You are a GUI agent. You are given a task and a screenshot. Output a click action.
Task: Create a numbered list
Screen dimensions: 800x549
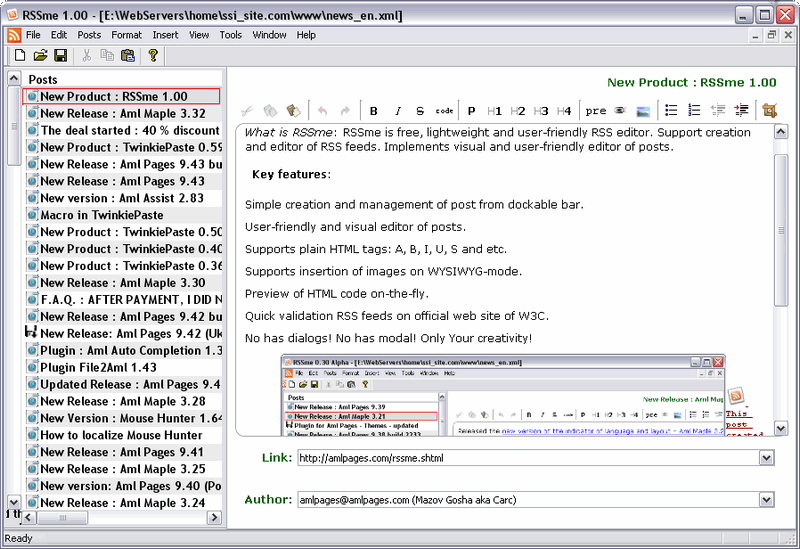694,110
